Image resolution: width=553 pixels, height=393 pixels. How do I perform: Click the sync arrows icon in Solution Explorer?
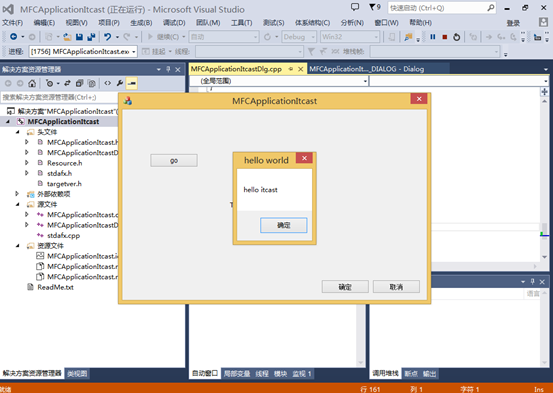tap(67, 83)
